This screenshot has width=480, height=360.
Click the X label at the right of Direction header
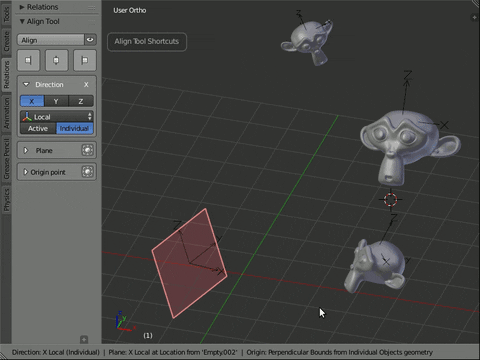86,85
